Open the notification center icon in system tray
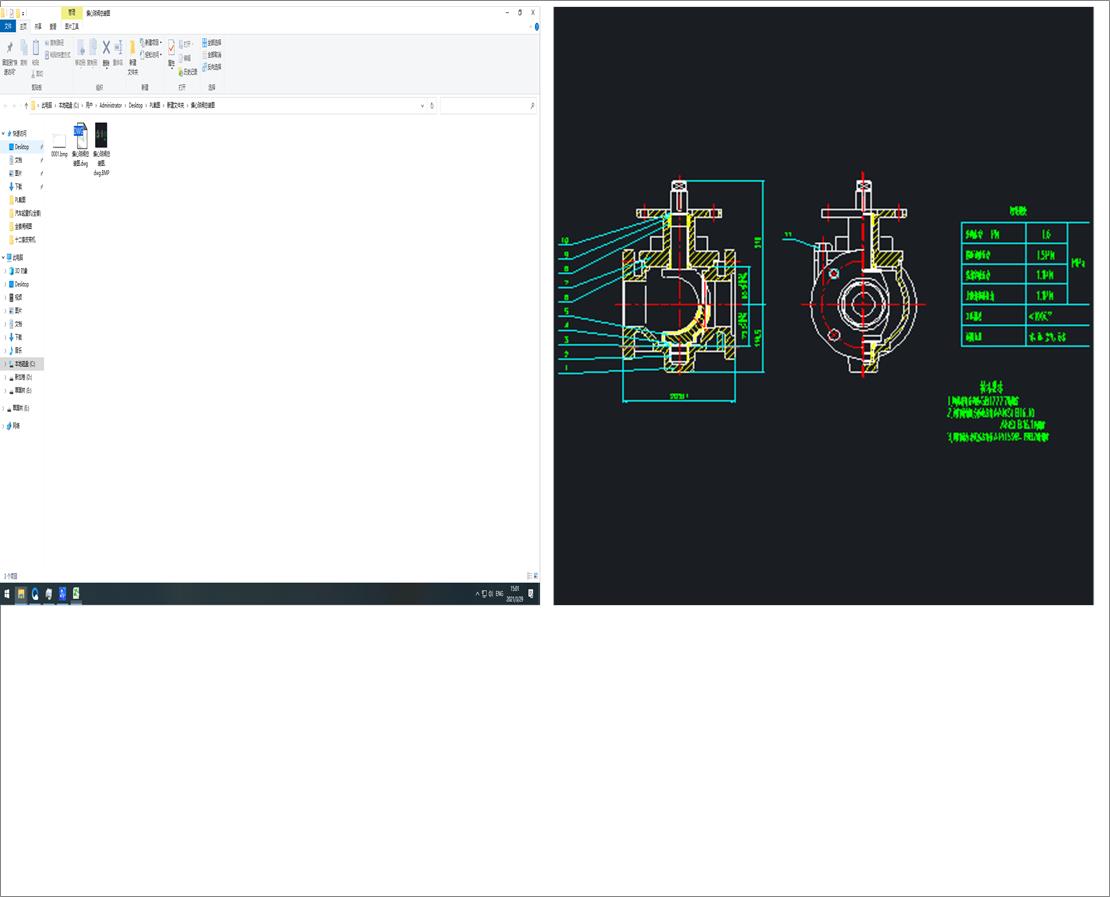Viewport: 1110px width, 897px height. (x=531, y=594)
